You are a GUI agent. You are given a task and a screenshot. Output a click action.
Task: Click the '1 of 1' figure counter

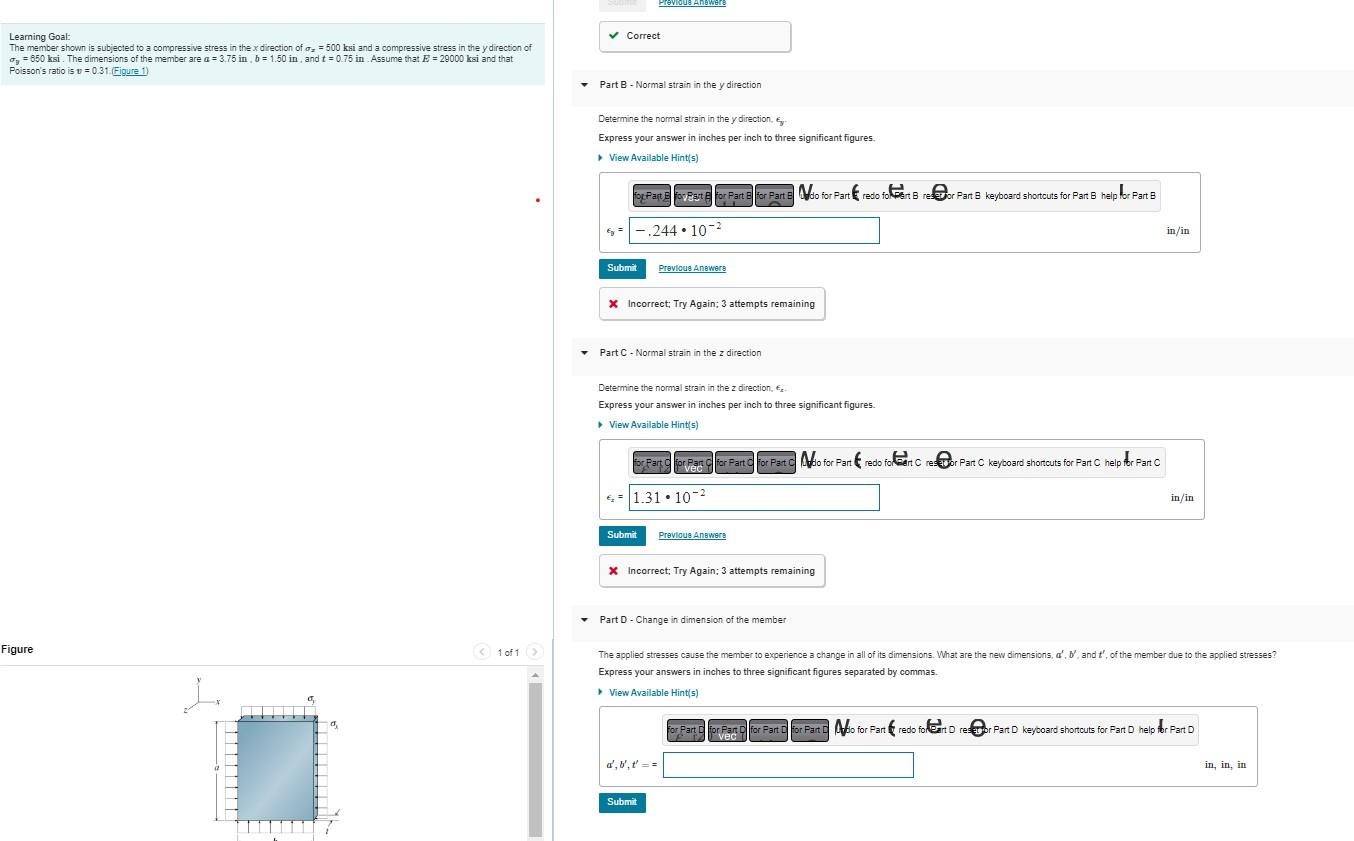(508, 653)
